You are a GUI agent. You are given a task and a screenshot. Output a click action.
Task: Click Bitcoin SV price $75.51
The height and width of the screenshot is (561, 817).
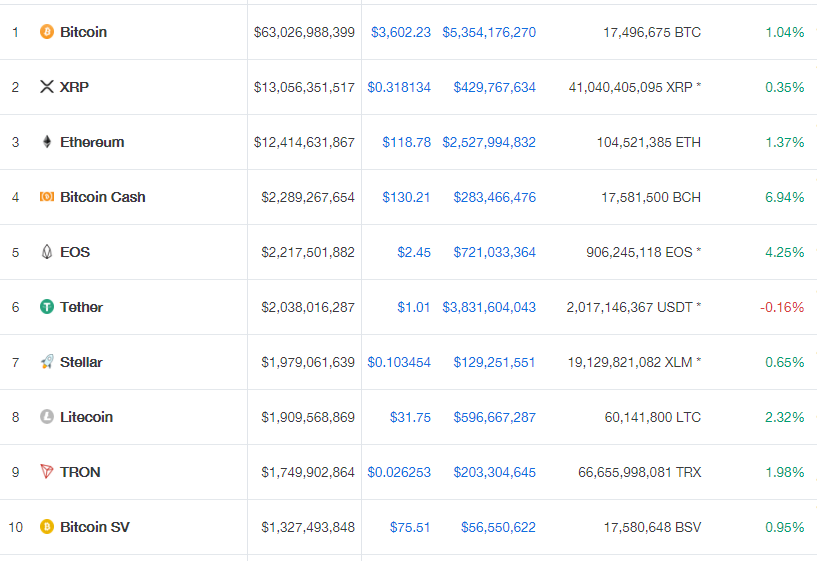(410, 527)
